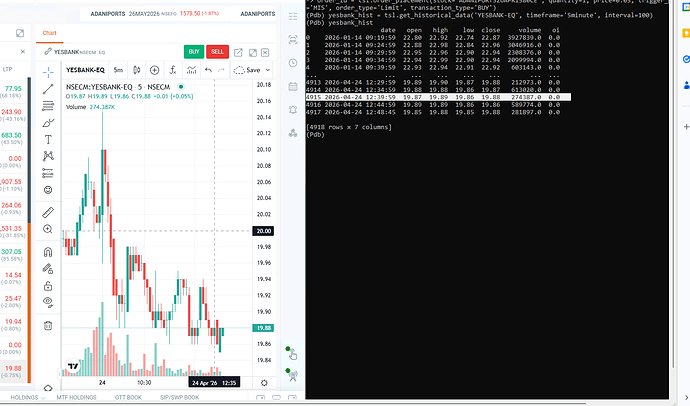Select the zoom in tool

click(48, 229)
